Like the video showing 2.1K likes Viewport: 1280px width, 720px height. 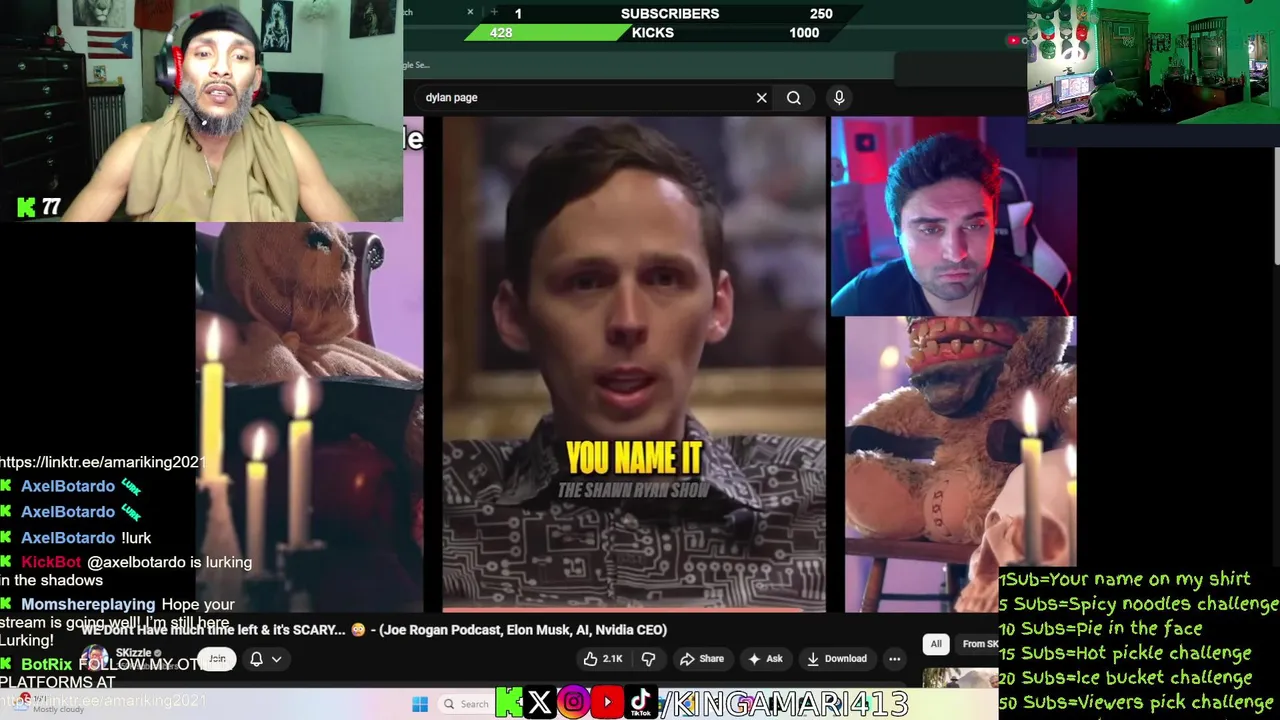pyautogui.click(x=603, y=659)
